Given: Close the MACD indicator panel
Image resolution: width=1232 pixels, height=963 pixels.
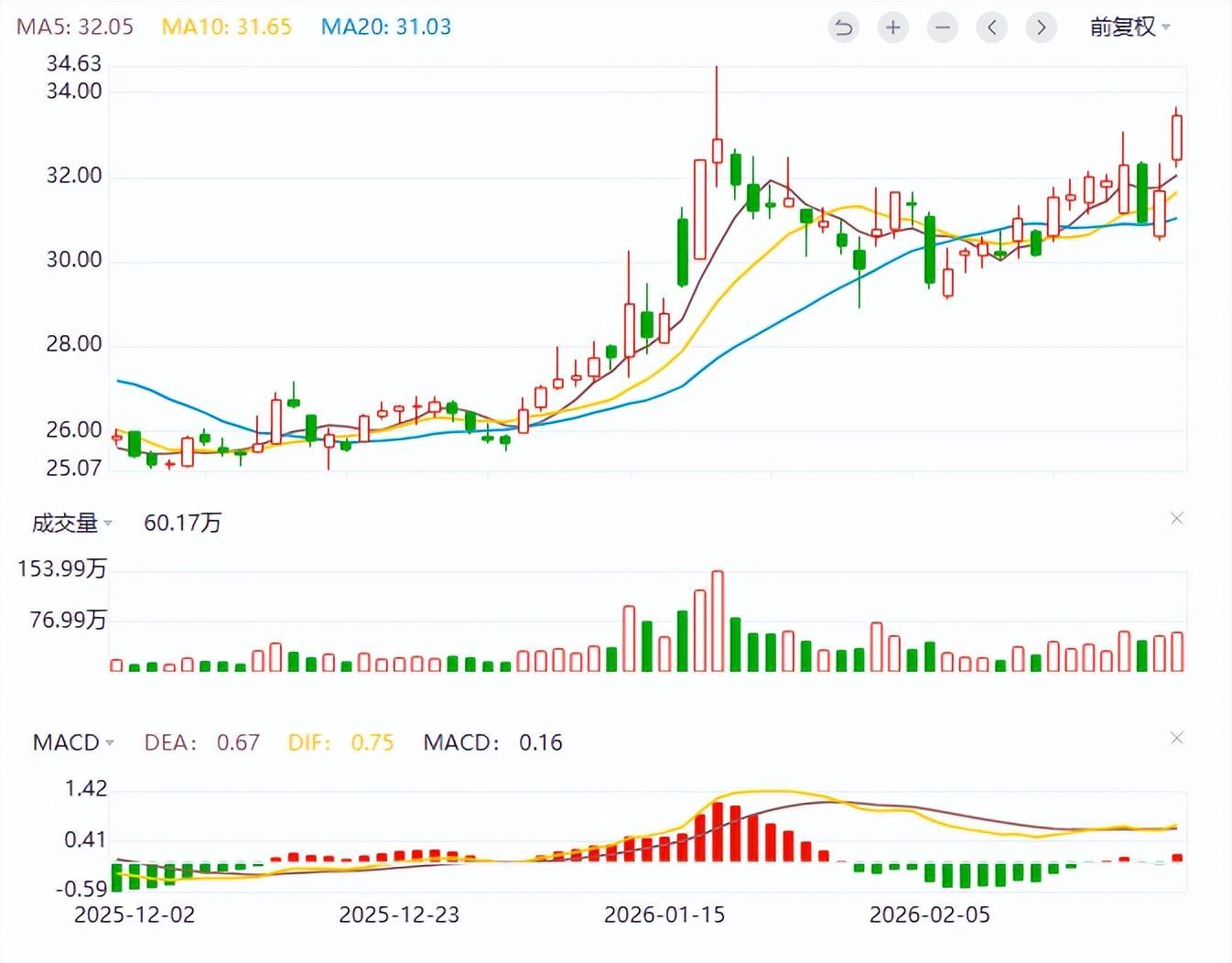Looking at the screenshot, I should pyautogui.click(x=1177, y=738).
